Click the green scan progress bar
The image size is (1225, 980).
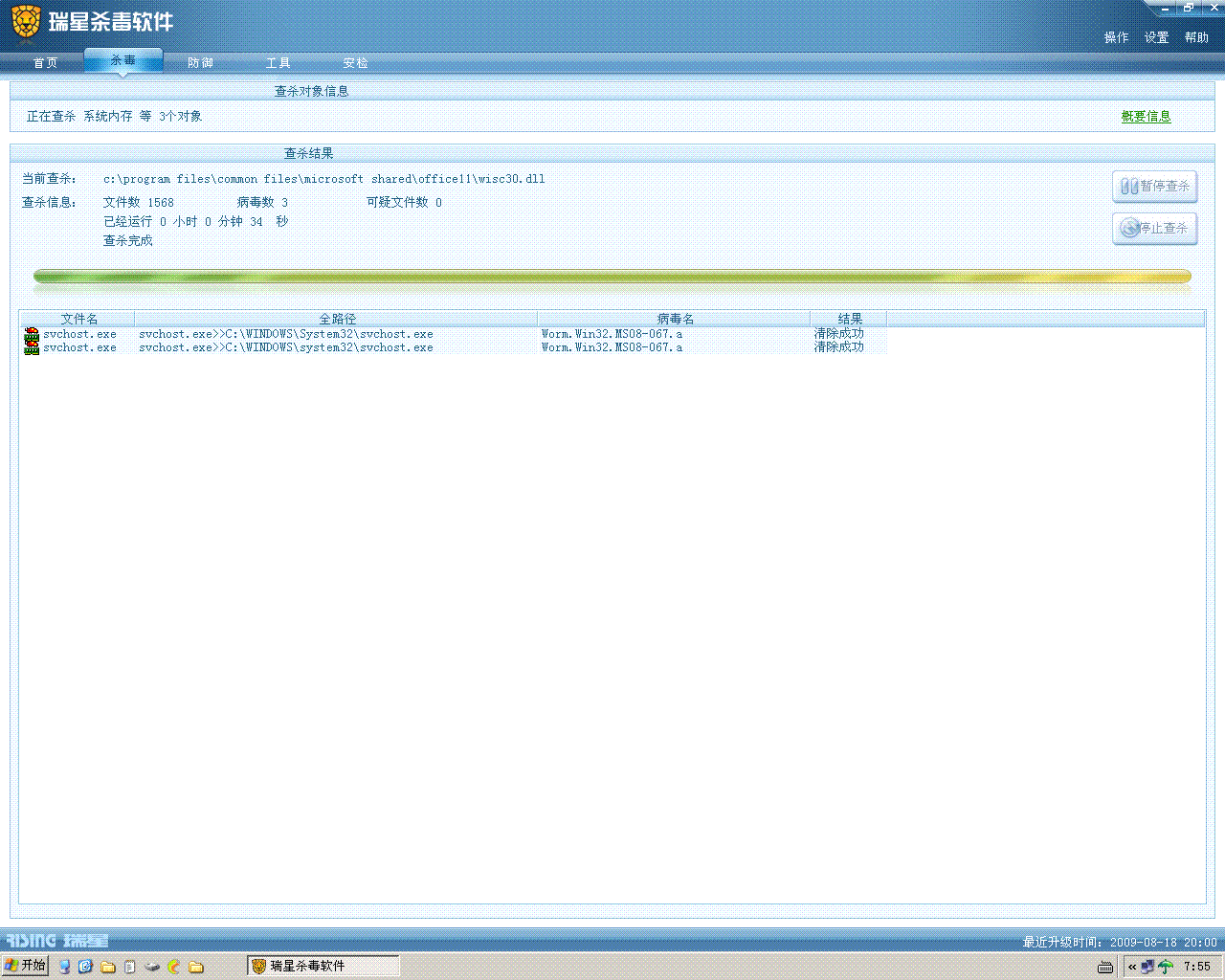[x=612, y=278]
